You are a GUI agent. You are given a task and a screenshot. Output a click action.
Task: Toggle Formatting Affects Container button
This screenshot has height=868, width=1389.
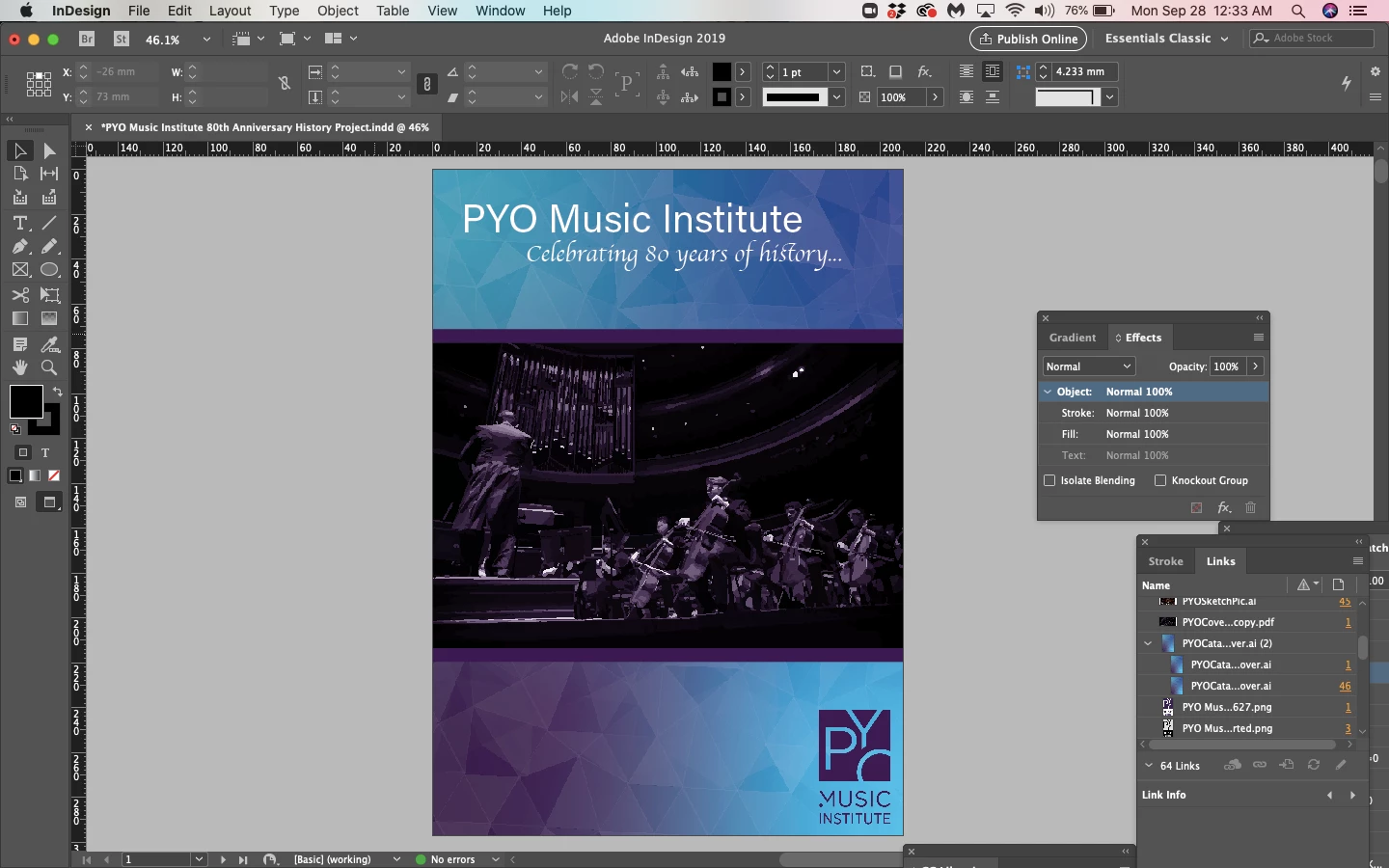(x=23, y=452)
